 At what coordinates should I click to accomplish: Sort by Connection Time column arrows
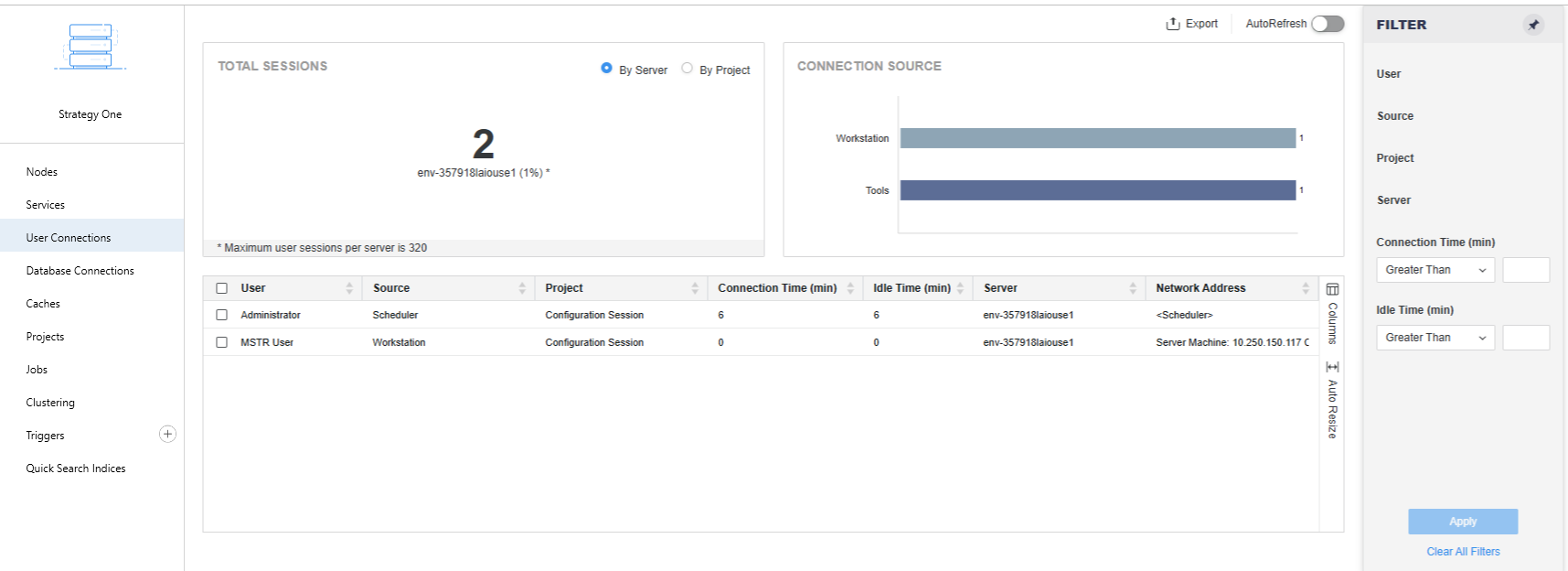click(850, 288)
